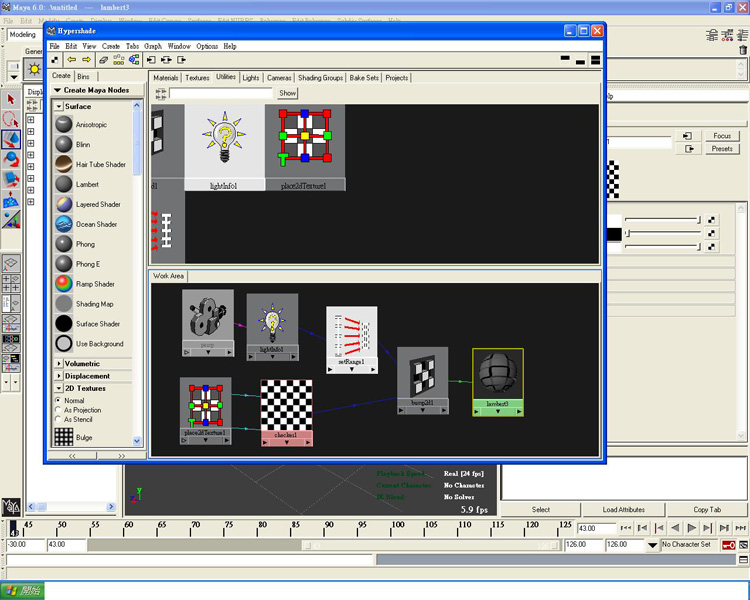The image size is (750, 600).
Task: Create a Shading Map node
Action: pos(64,304)
